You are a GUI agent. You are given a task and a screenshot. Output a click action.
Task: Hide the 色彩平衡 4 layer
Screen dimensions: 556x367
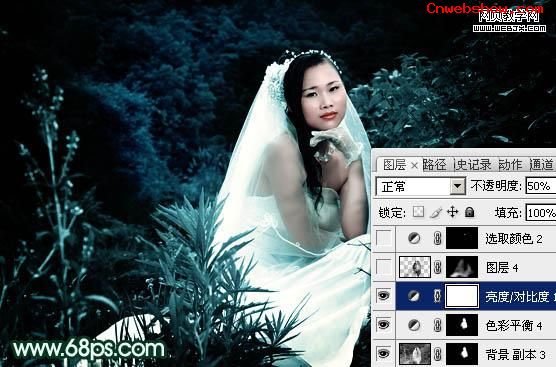384,325
